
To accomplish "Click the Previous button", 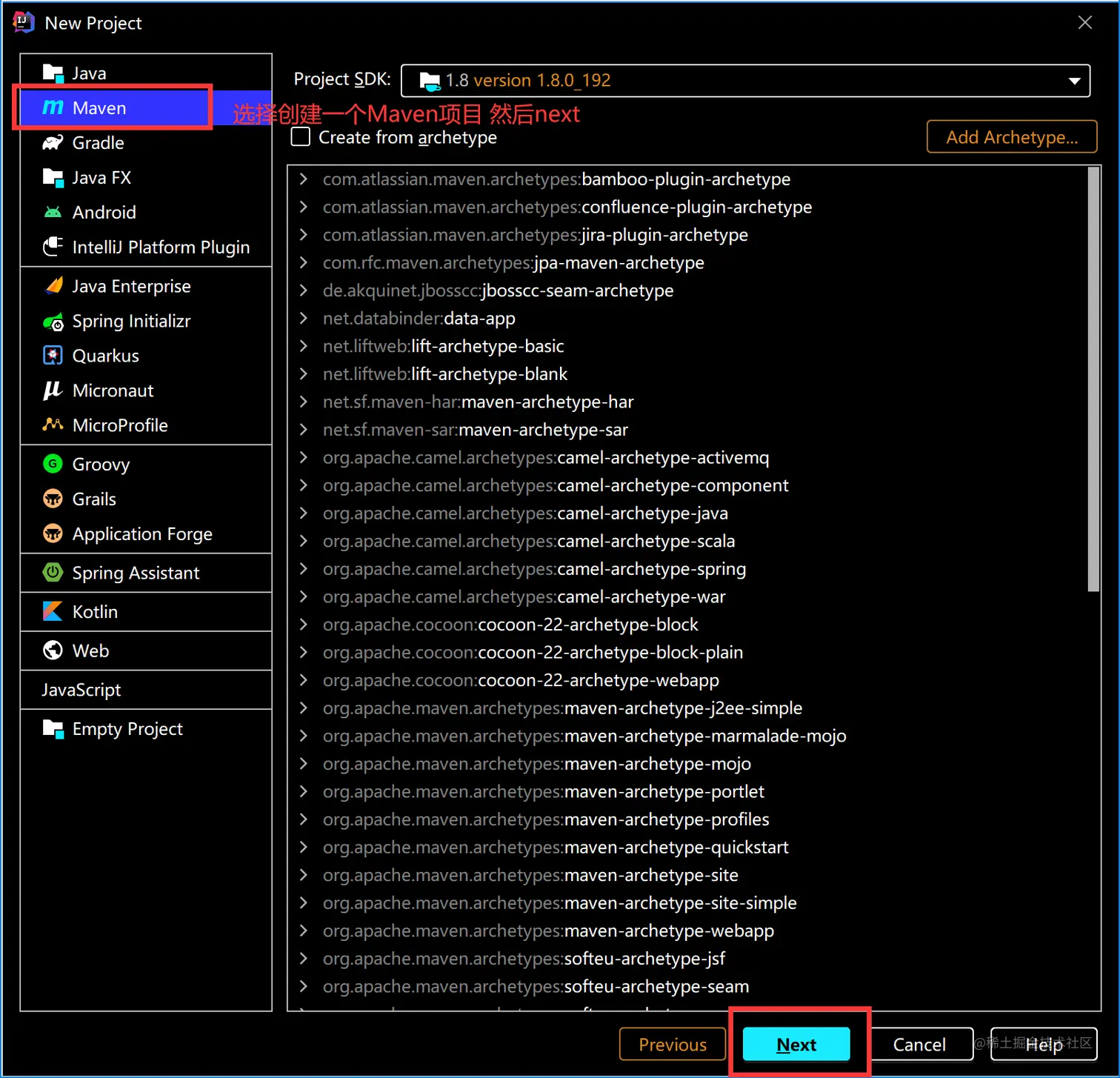I will pos(673,1045).
